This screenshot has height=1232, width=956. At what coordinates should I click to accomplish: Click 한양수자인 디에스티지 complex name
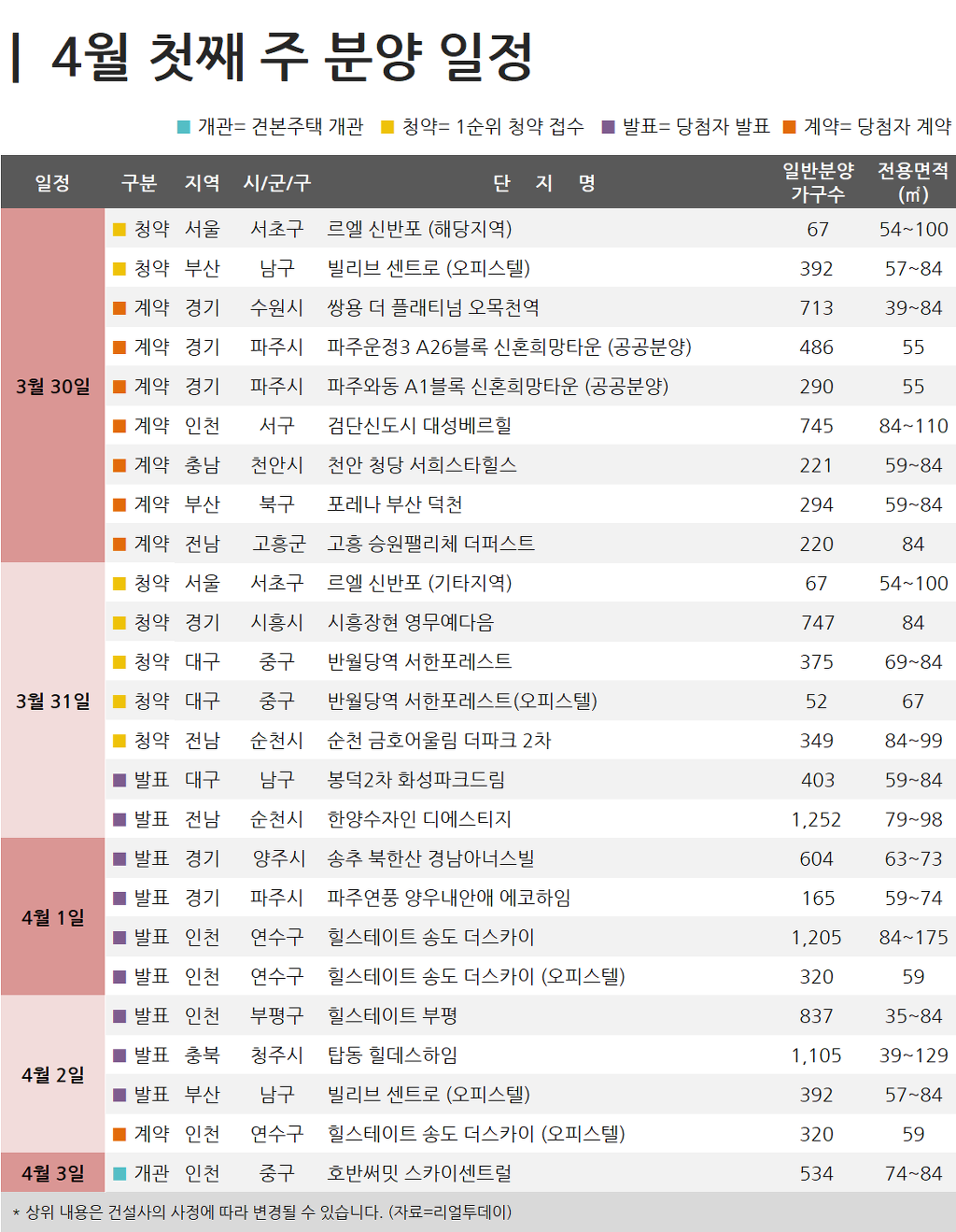pyautogui.click(x=419, y=819)
